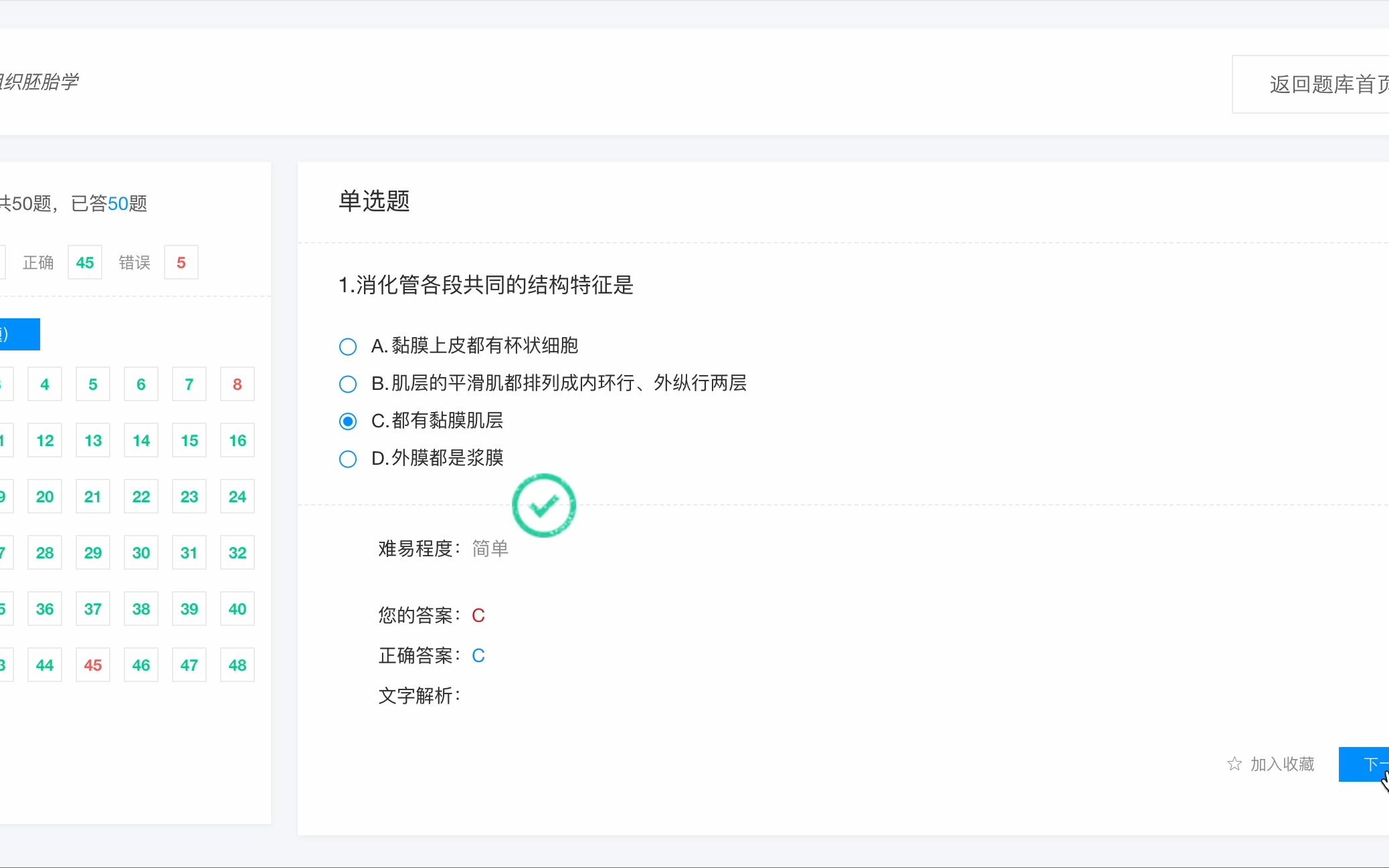1389x868 pixels.
Task: Click the 您的答案 C value
Action: point(478,616)
